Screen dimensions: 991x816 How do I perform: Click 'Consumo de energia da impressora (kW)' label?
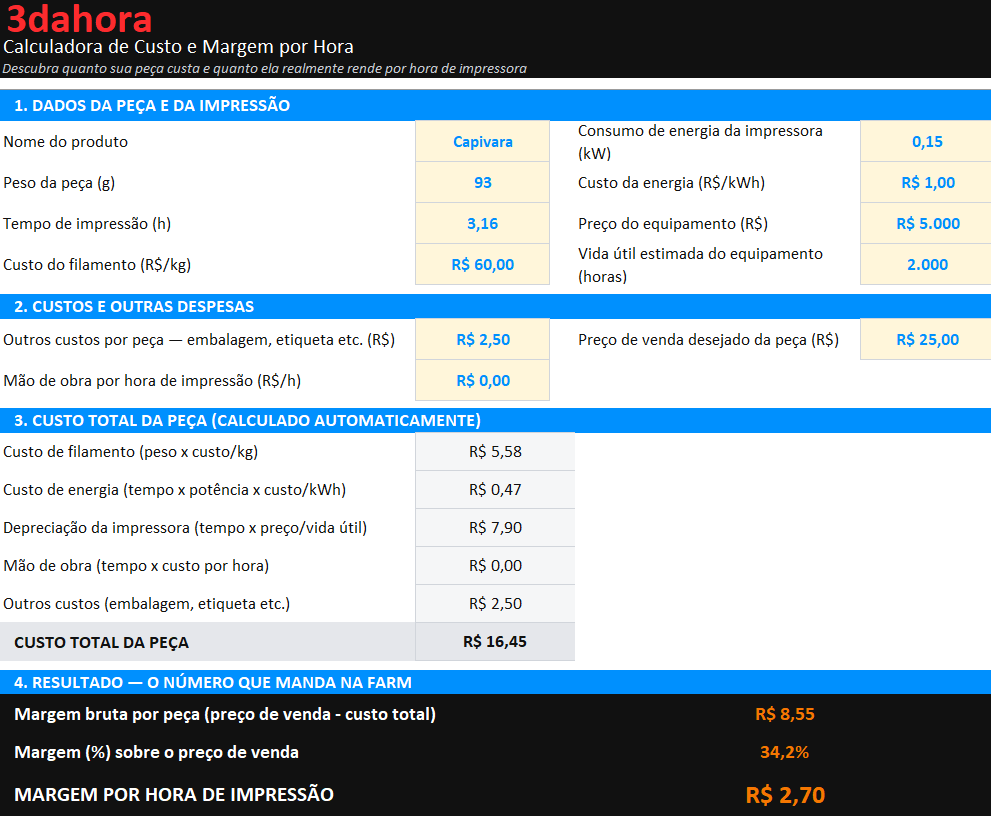tap(700, 142)
